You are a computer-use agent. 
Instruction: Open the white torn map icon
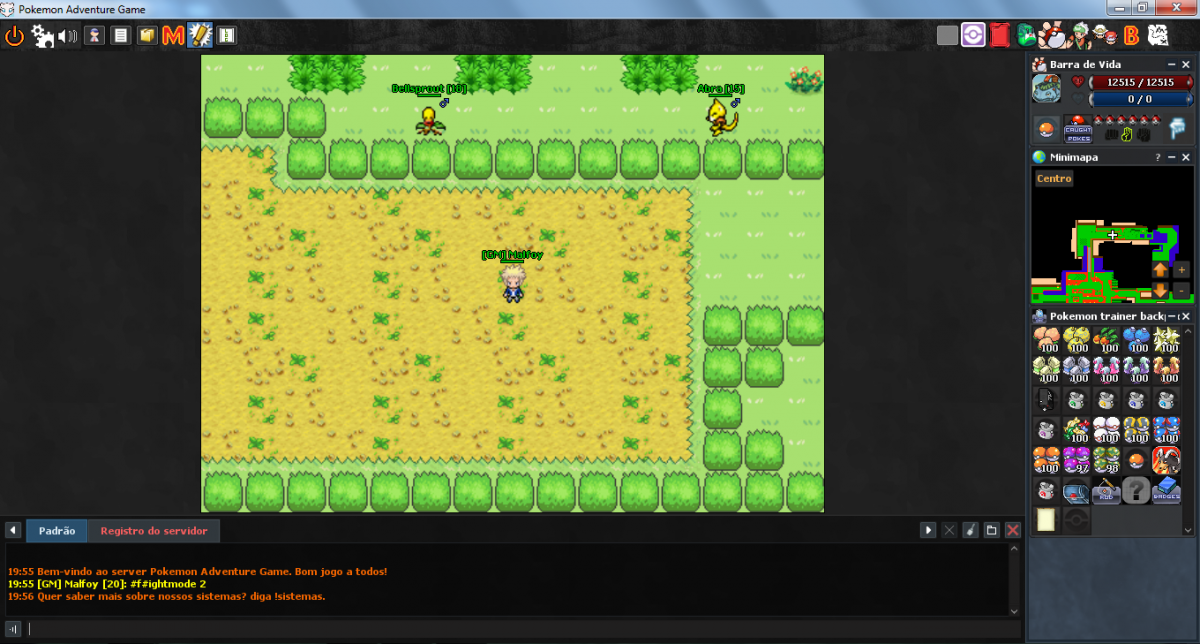1157,36
